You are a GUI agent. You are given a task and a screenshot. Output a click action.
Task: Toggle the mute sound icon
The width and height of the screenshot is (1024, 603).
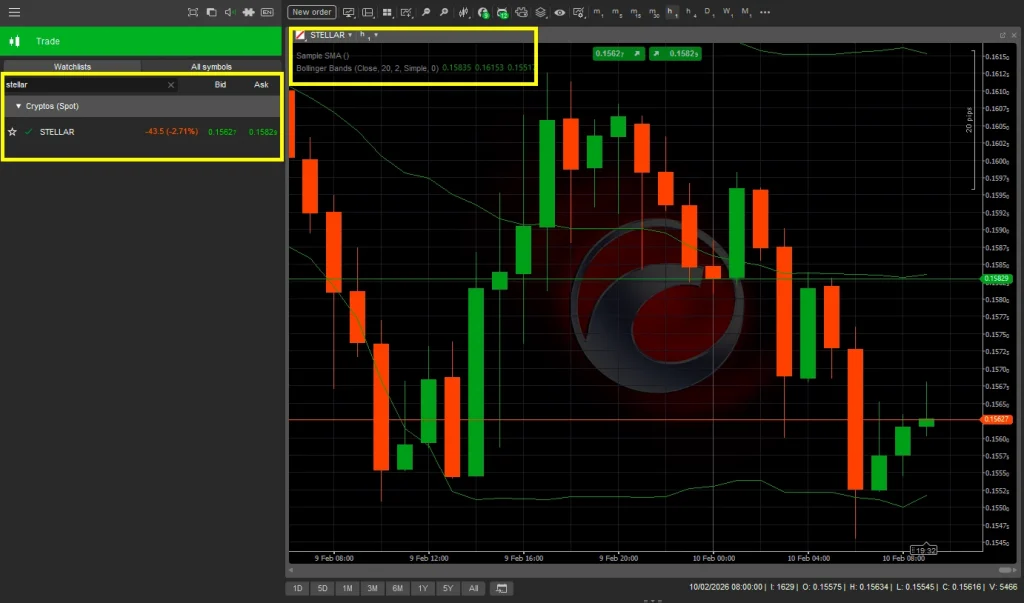point(230,12)
